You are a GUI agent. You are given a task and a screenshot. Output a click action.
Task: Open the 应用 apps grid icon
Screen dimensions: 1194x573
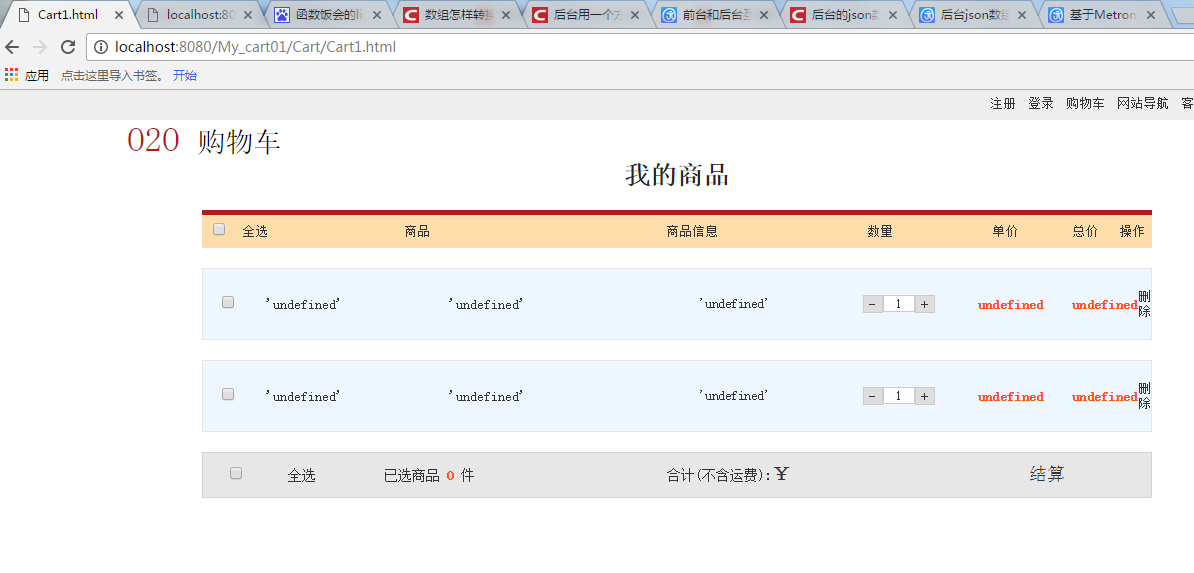[11, 75]
